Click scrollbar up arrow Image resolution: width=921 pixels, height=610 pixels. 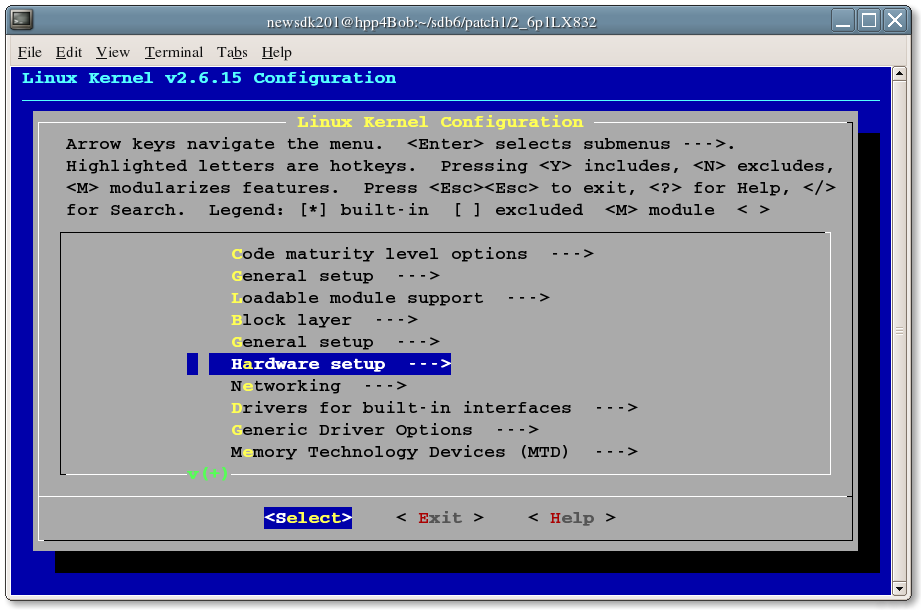[x=899, y=74]
